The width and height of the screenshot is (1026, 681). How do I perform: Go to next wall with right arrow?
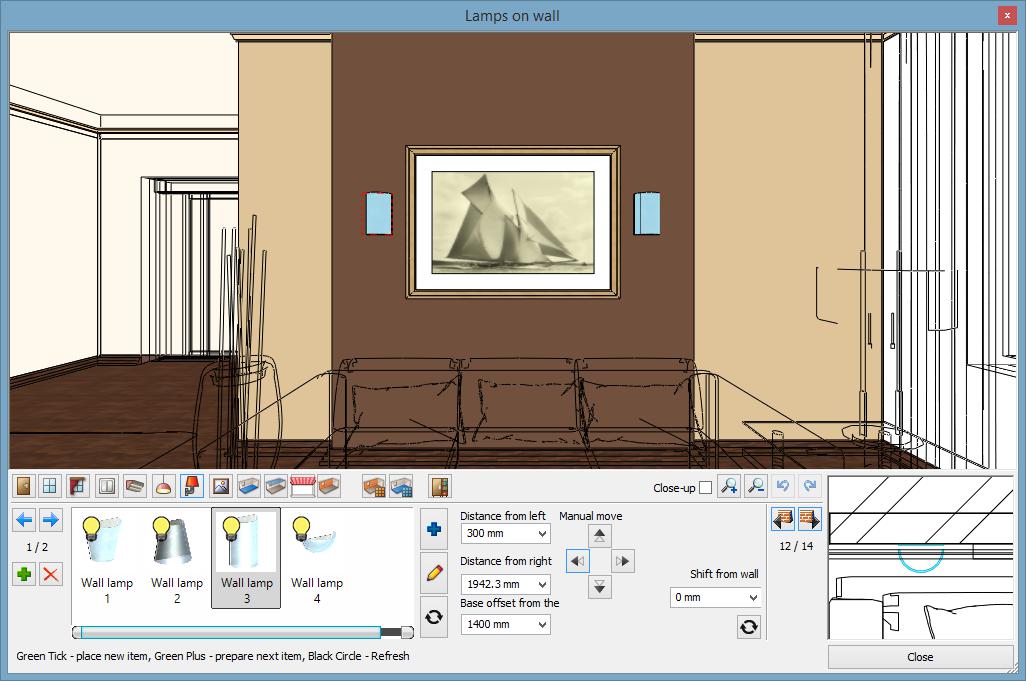[x=809, y=519]
